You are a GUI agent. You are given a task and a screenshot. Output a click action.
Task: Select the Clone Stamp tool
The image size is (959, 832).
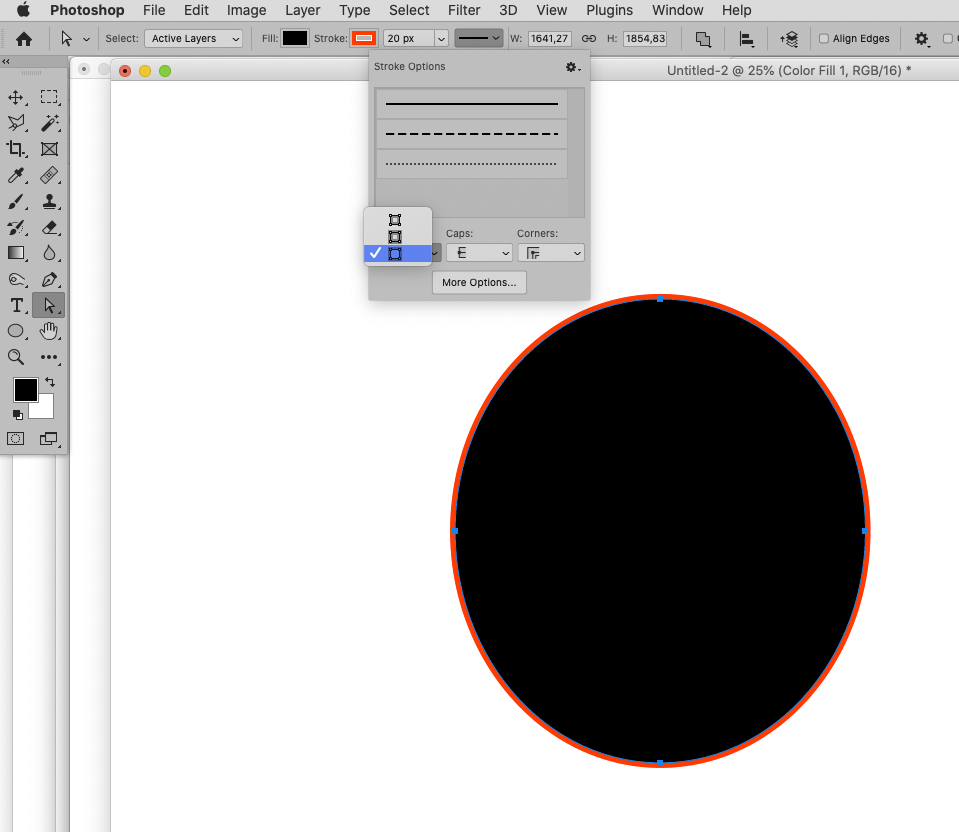[x=49, y=201]
